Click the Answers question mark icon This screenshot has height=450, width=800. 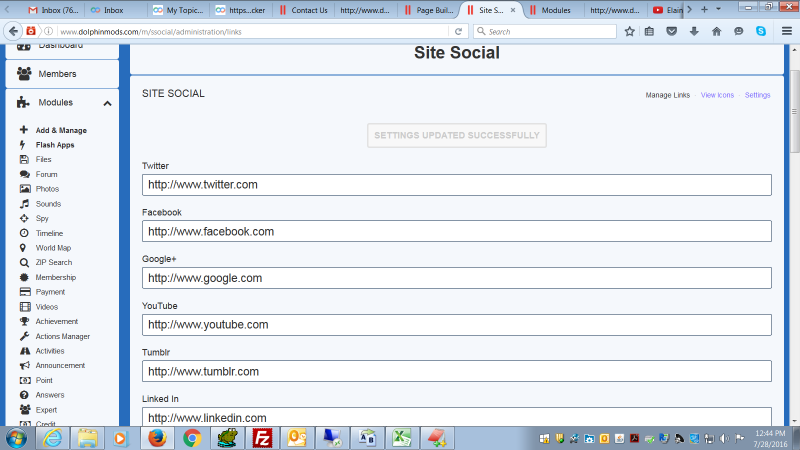pyautogui.click(x=24, y=395)
